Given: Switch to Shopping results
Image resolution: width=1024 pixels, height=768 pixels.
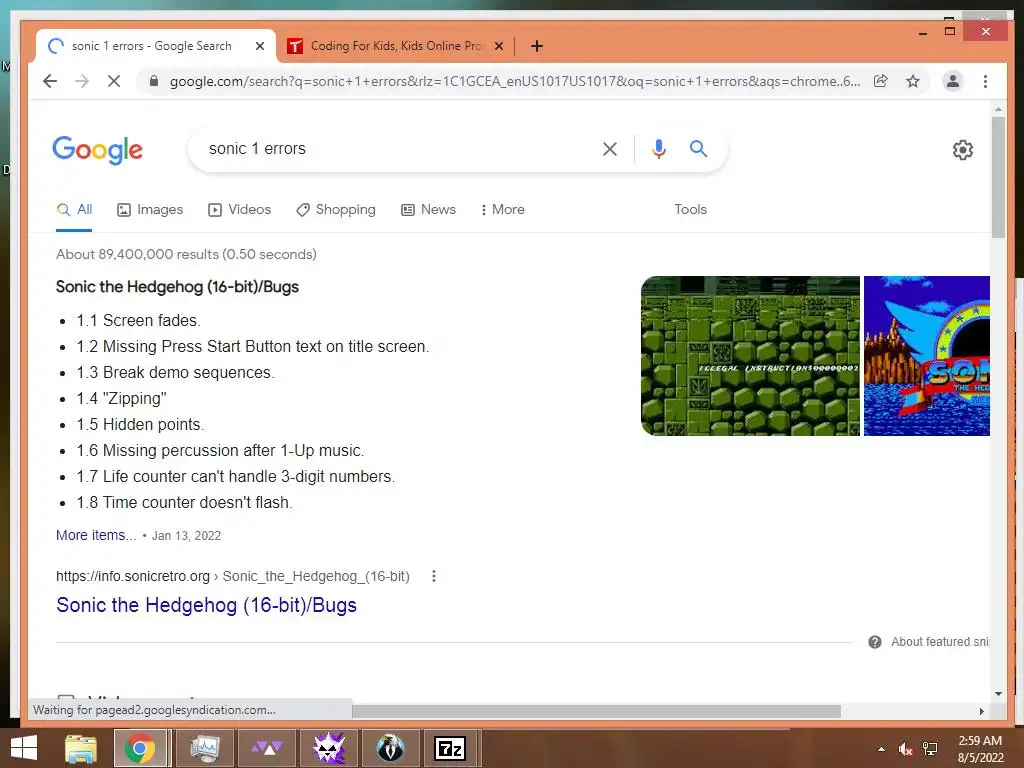Looking at the screenshot, I should 336,210.
